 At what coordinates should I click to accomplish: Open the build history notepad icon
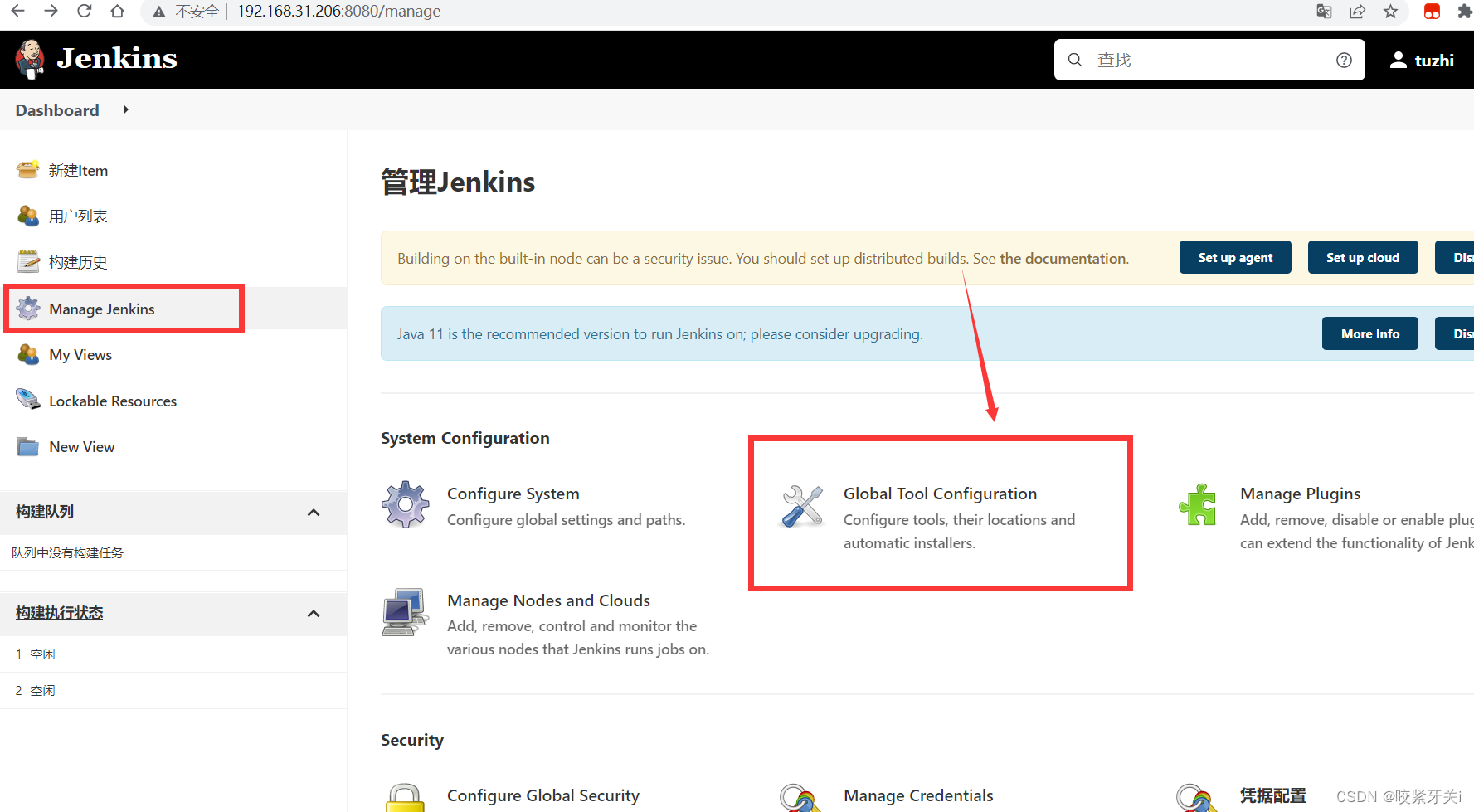coord(28,262)
